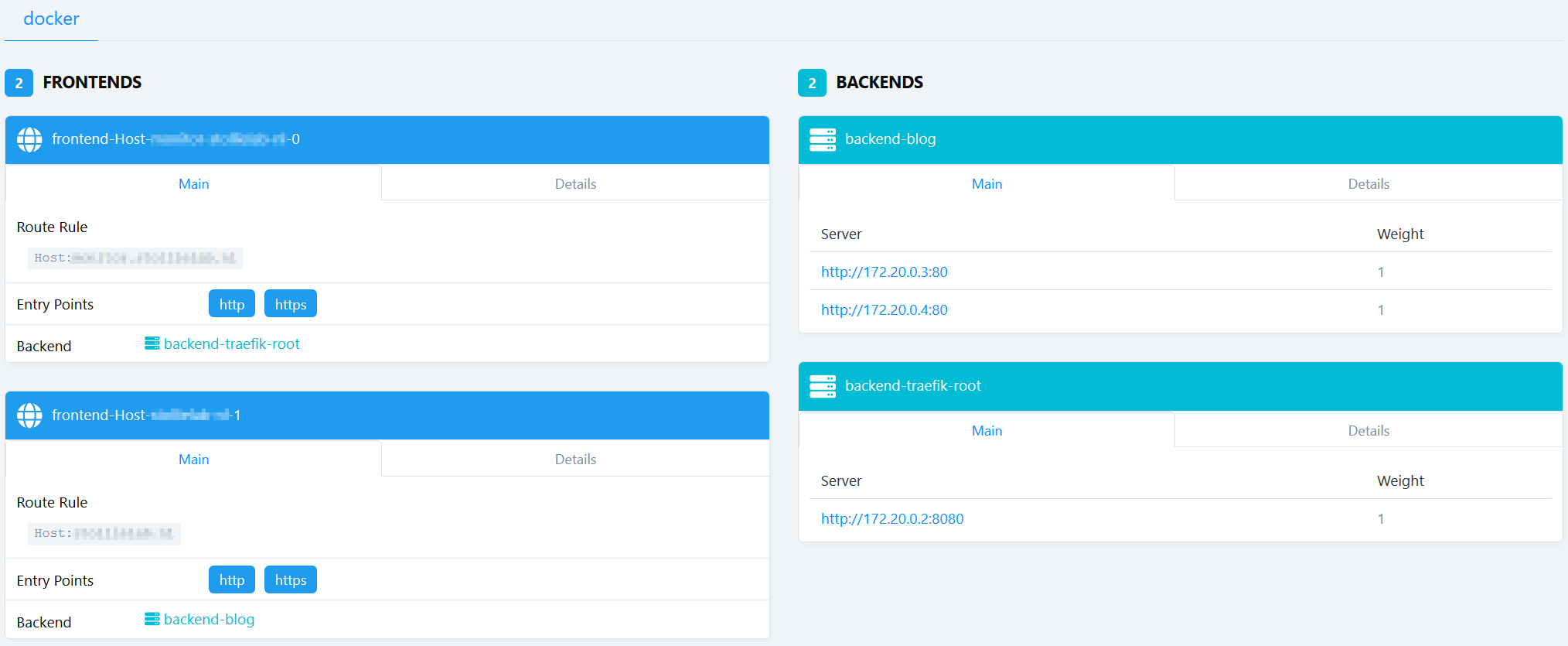Open server link http://172.20.0.3:80
The image size is (1568, 646).
pos(884,272)
